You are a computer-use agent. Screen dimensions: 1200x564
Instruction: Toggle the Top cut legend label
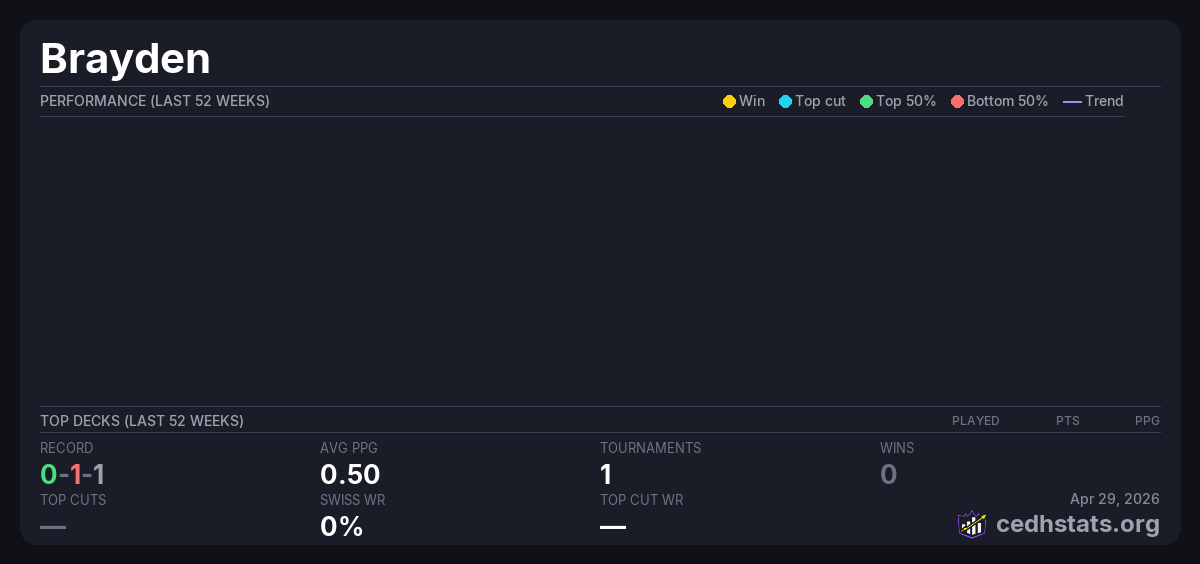click(x=820, y=101)
